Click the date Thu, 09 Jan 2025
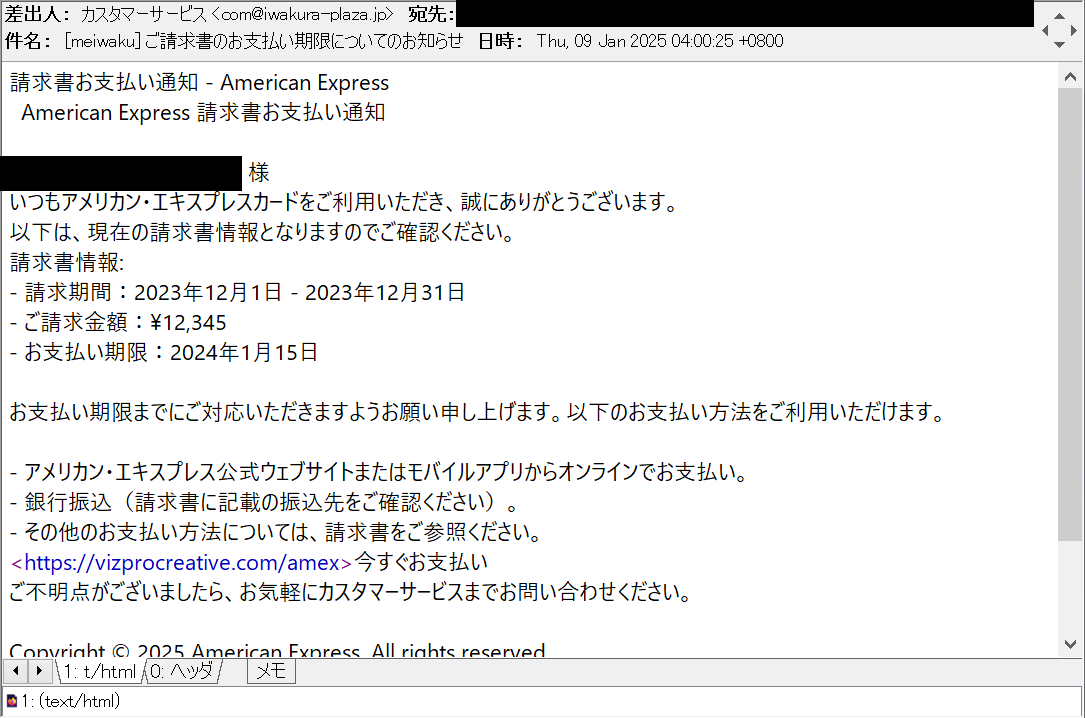 click(x=601, y=42)
